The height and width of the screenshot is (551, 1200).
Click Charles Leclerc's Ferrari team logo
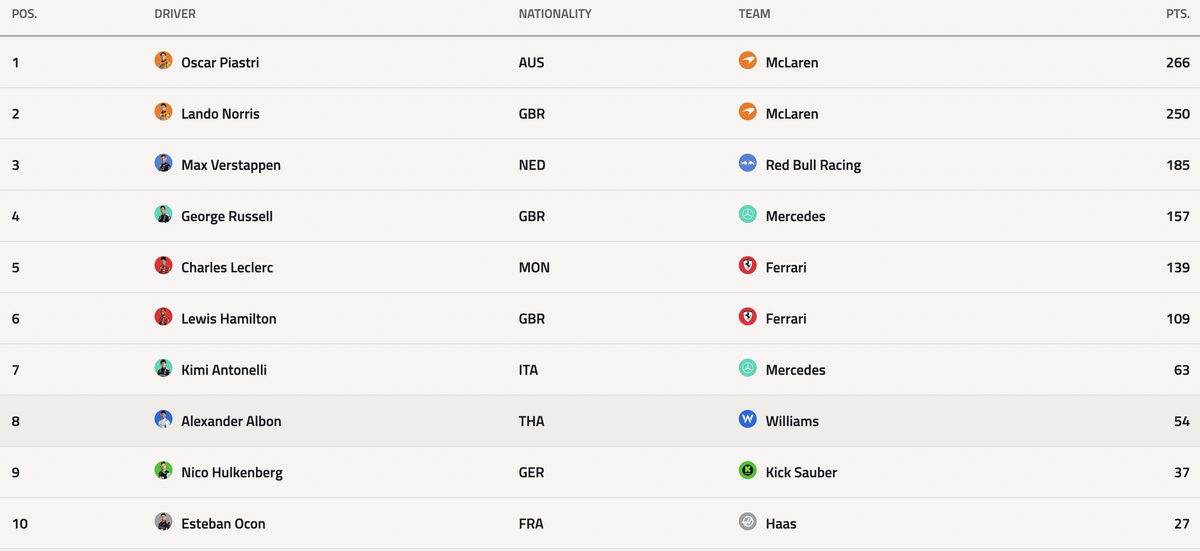[x=747, y=266]
